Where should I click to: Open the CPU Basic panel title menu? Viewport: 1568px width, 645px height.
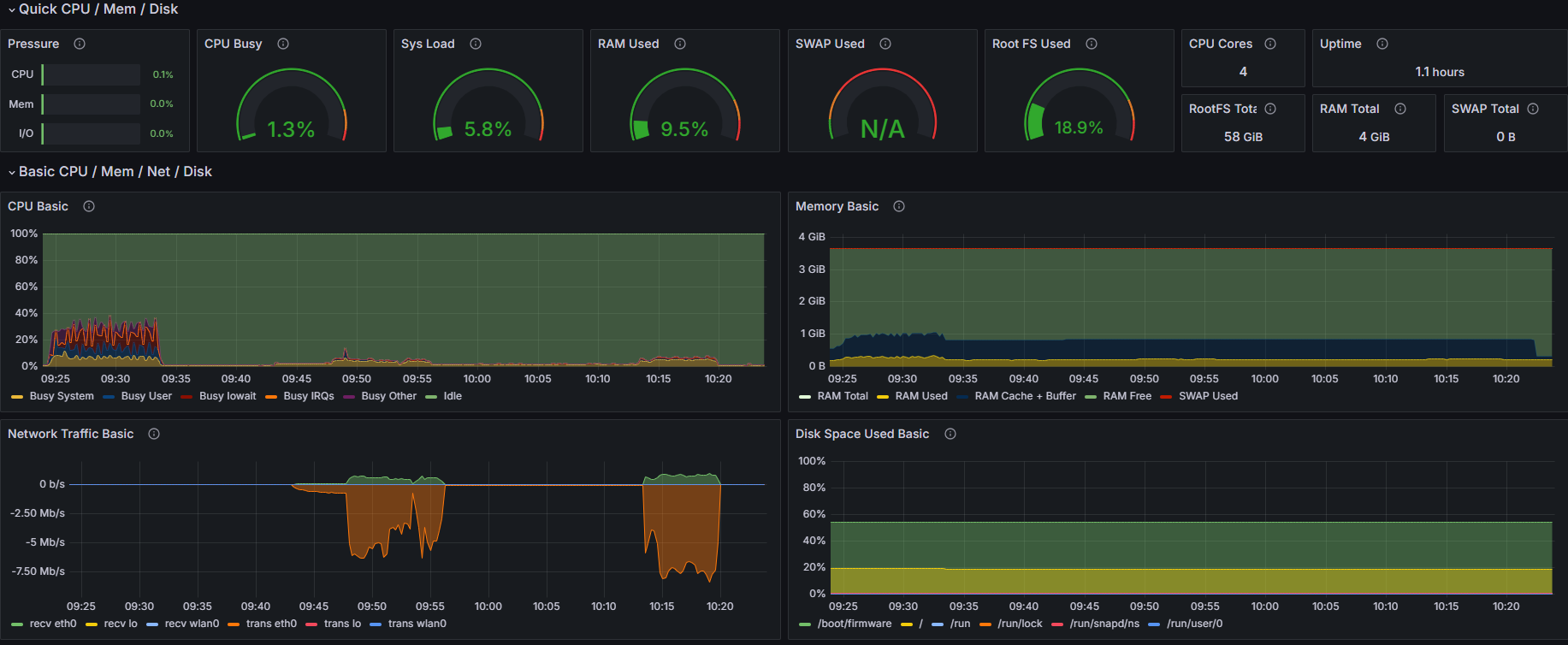tap(38, 206)
